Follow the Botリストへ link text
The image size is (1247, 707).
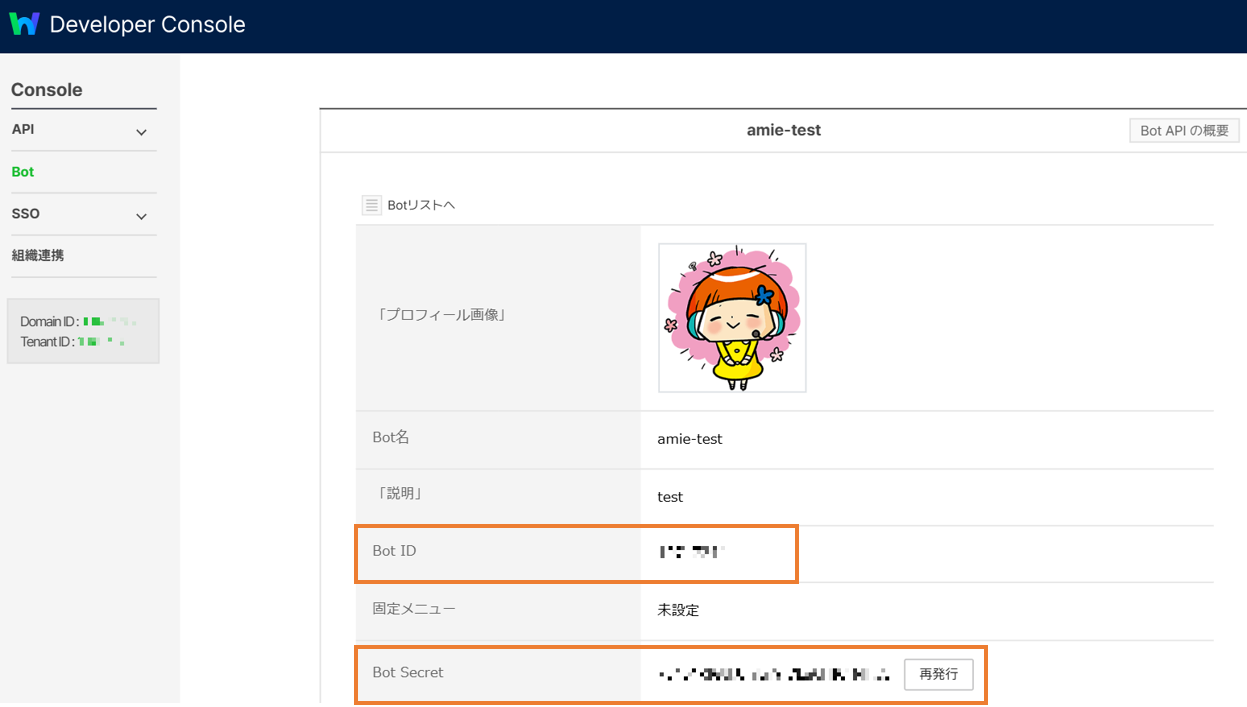421,205
